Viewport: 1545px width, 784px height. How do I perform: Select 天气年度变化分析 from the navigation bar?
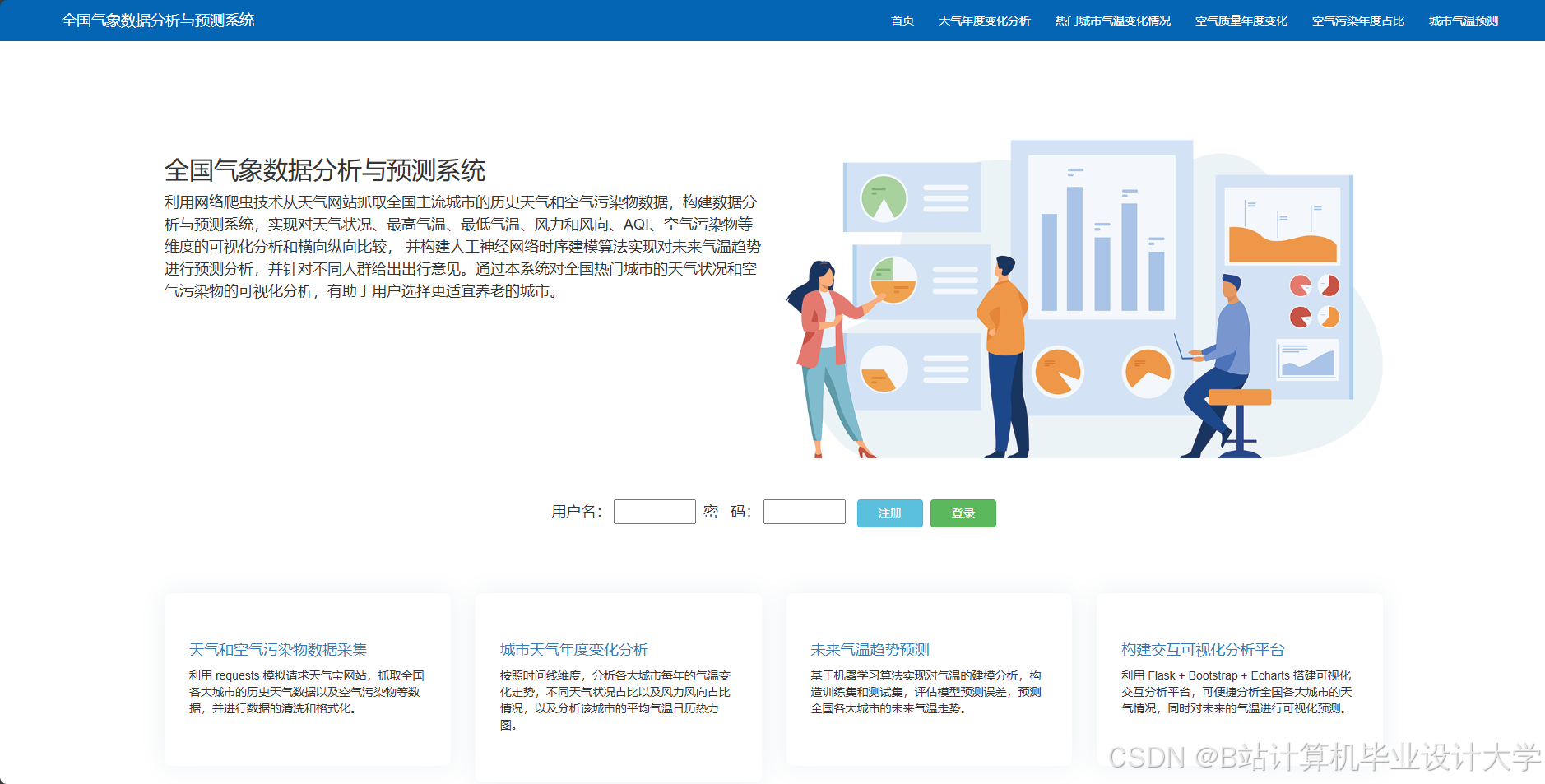coord(986,21)
